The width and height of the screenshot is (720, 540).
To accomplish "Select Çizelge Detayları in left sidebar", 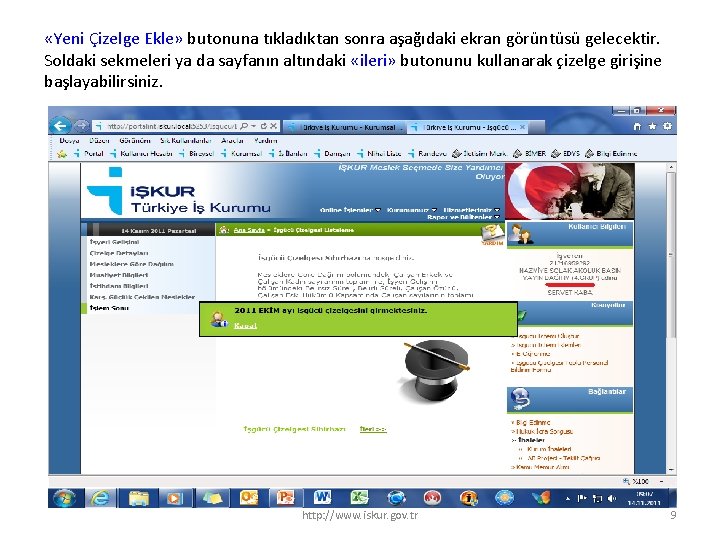I will coord(119,253).
